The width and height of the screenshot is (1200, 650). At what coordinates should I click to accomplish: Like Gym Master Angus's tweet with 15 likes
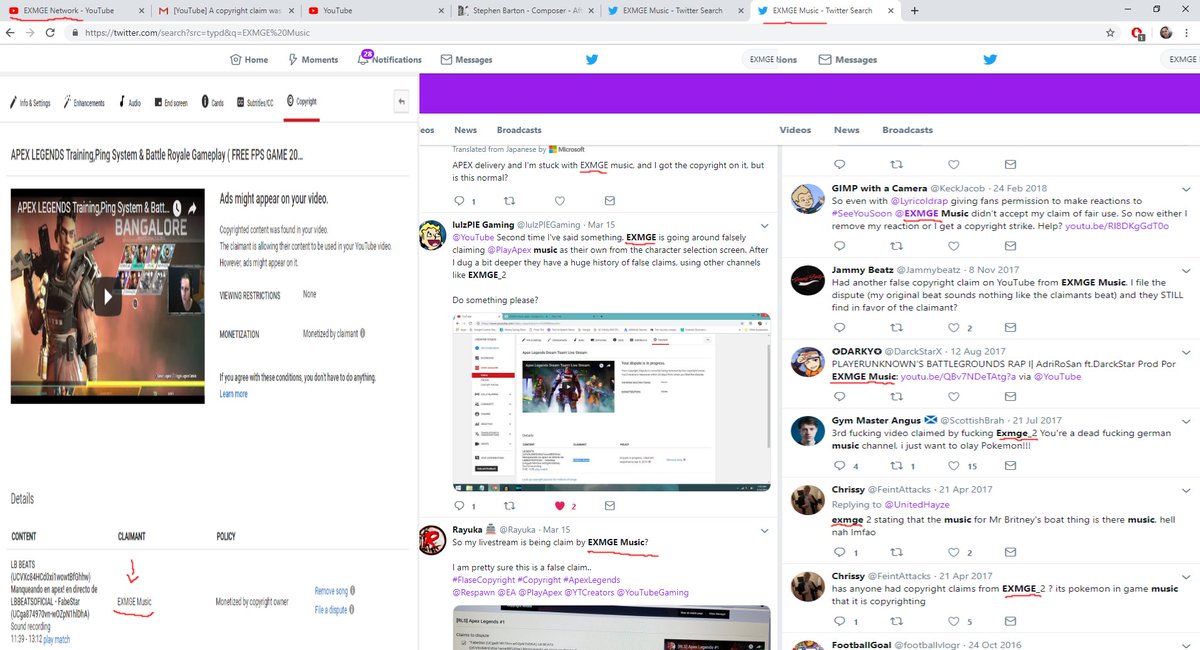tap(953, 466)
